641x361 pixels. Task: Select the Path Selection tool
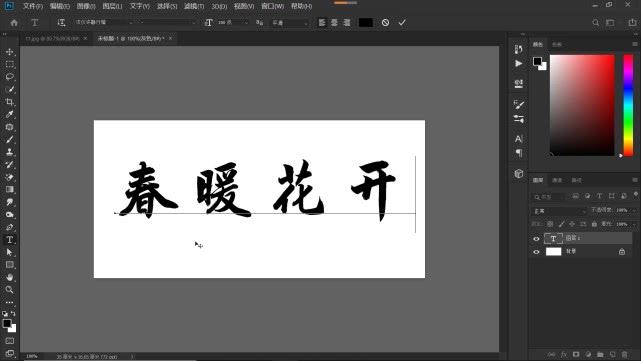9,252
